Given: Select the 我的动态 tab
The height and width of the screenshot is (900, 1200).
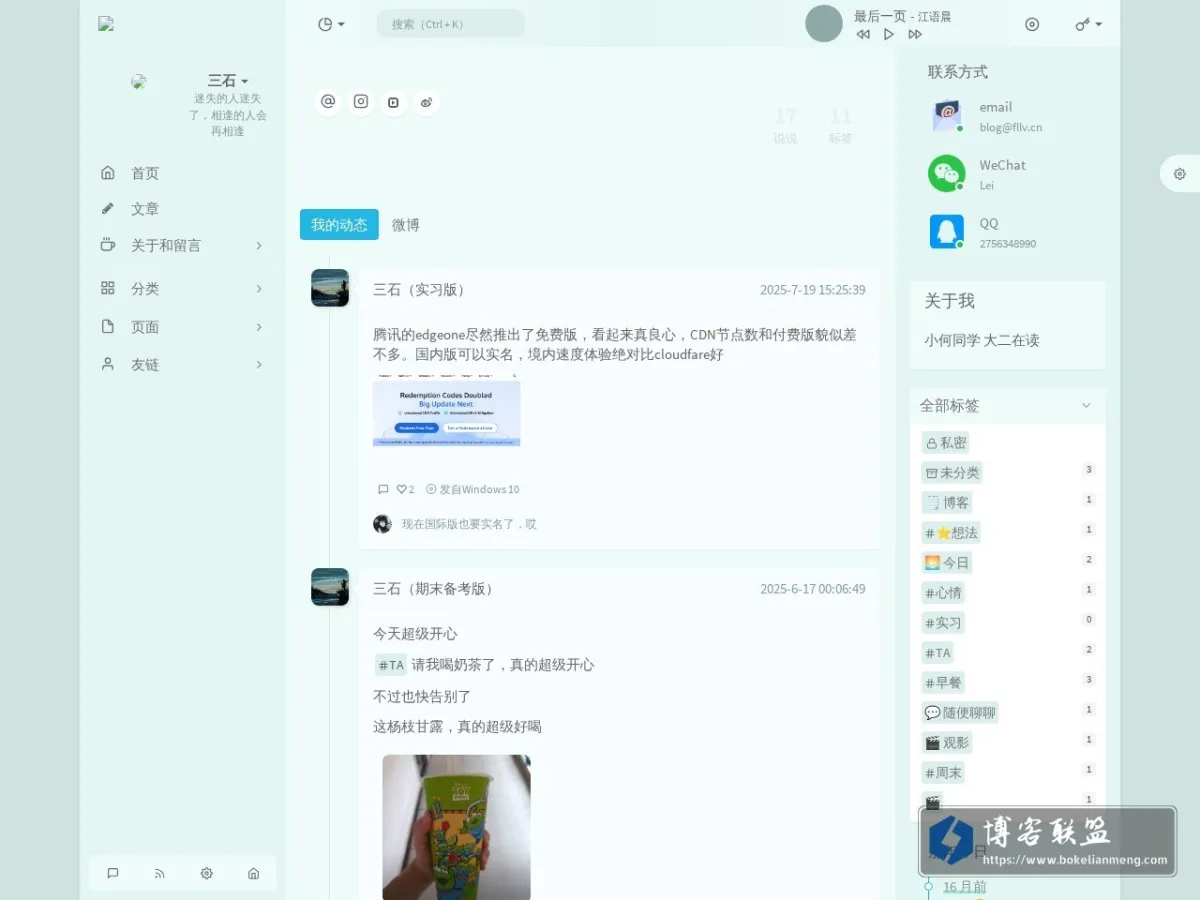Looking at the screenshot, I should click(x=339, y=225).
